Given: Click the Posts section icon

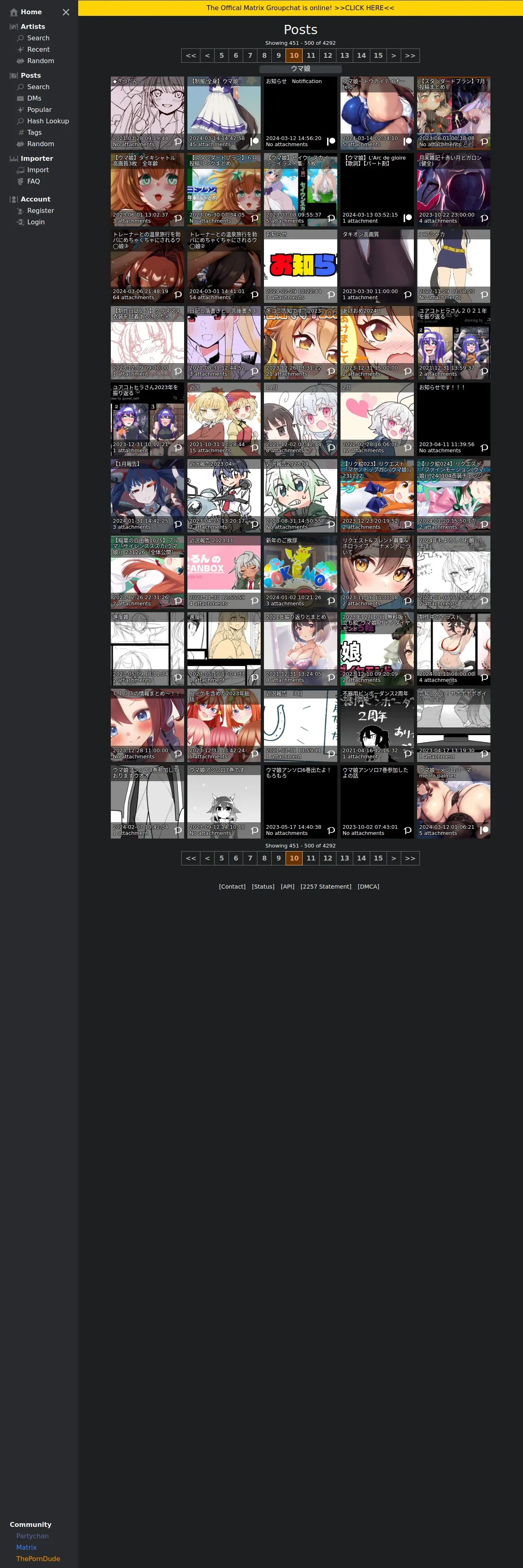Looking at the screenshot, I should point(13,75).
